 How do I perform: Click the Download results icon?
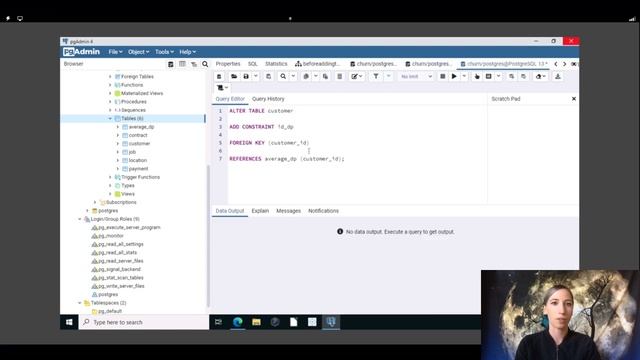pyautogui.click(x=558, y=76)
